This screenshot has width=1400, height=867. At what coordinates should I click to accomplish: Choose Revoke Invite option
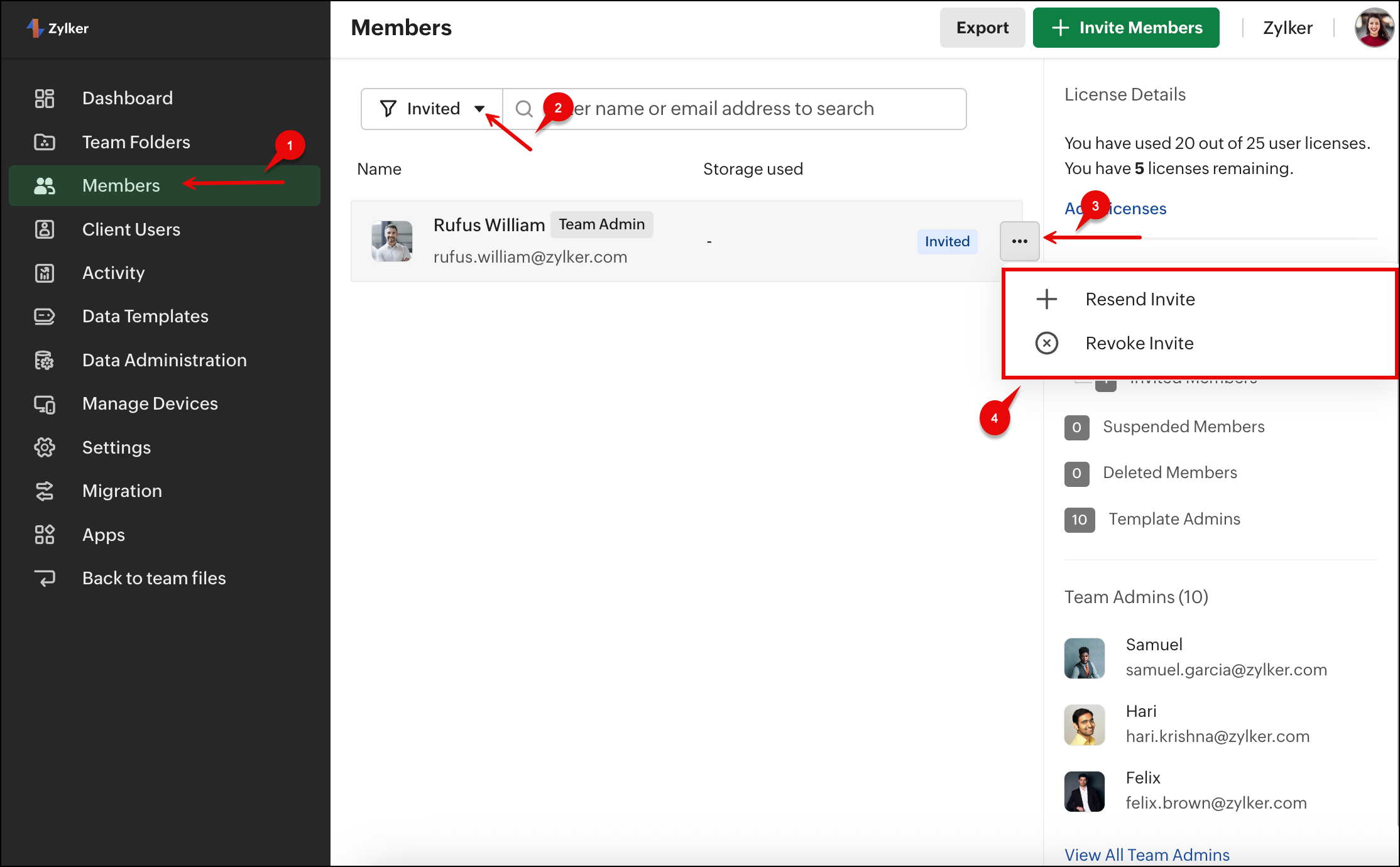click(1139, 343)
